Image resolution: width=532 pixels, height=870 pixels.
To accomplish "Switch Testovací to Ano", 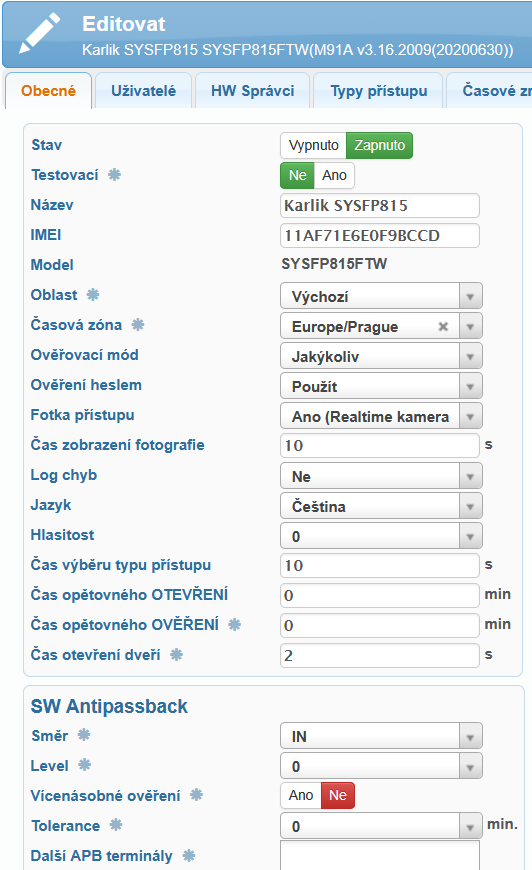I will [x=334, y=175].
